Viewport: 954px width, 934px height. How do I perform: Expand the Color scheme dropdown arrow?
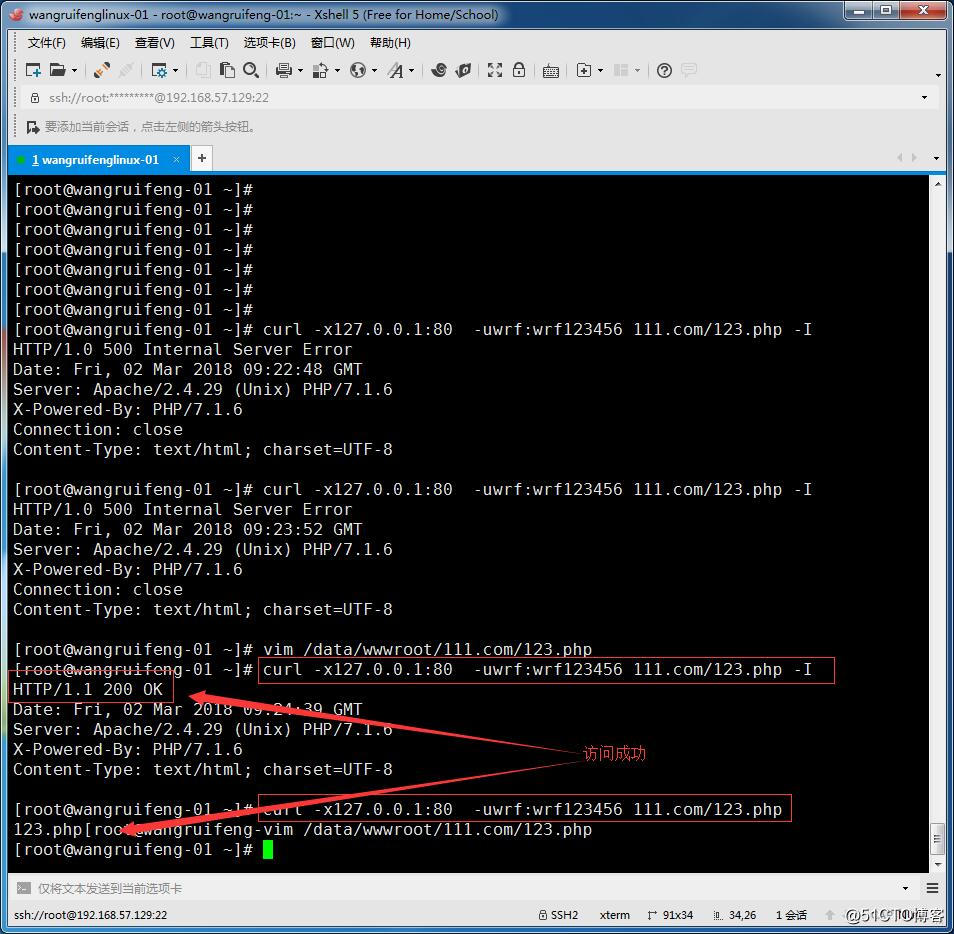pyautogui.click(x=337, y=71)
